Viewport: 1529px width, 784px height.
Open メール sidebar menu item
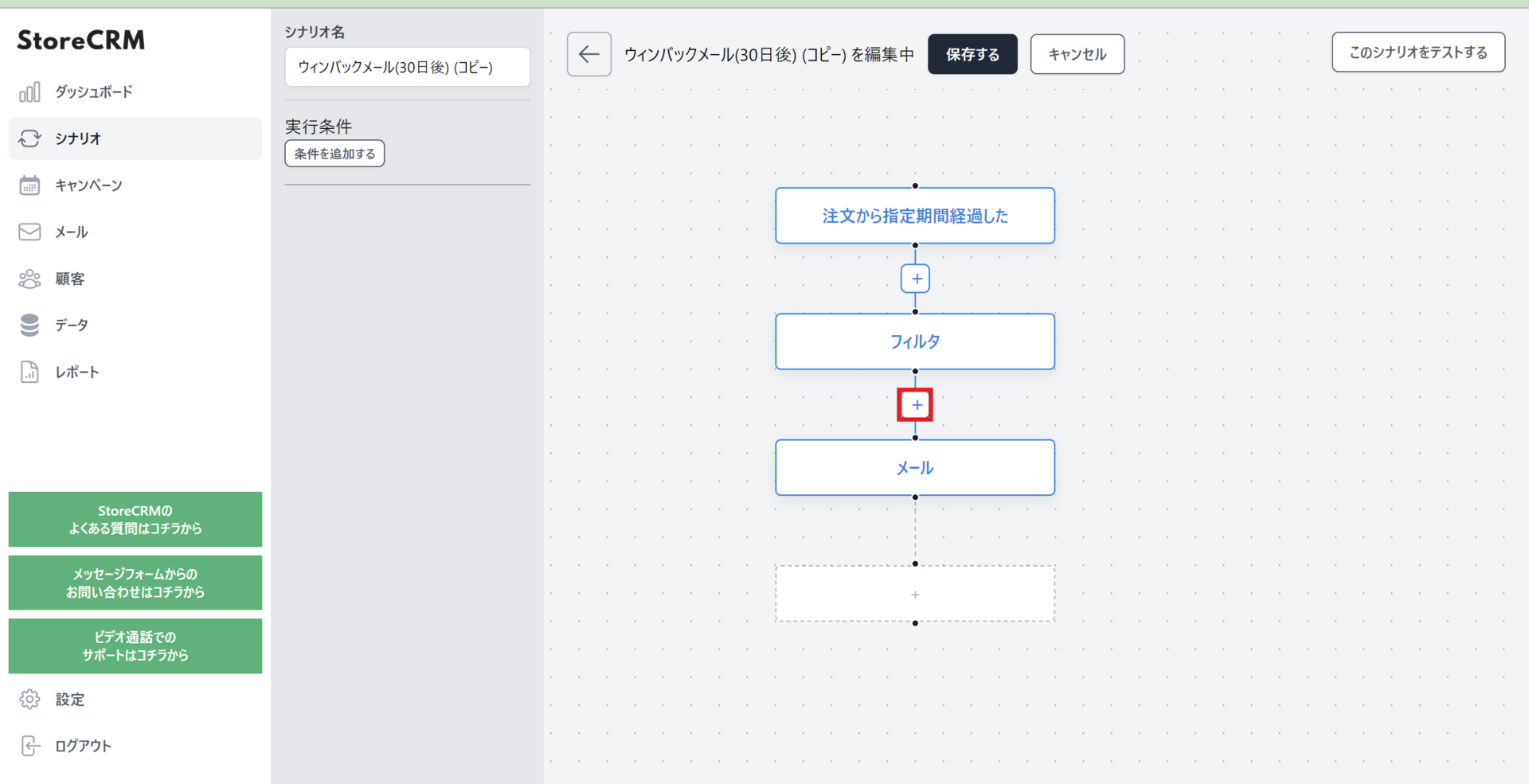(x=135, y=232)
